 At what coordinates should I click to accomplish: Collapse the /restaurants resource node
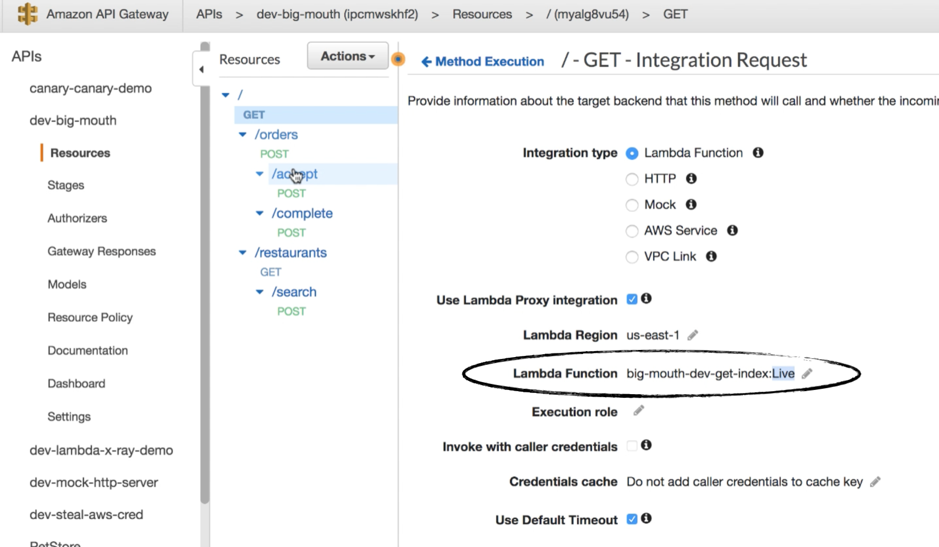click(242, 253)
